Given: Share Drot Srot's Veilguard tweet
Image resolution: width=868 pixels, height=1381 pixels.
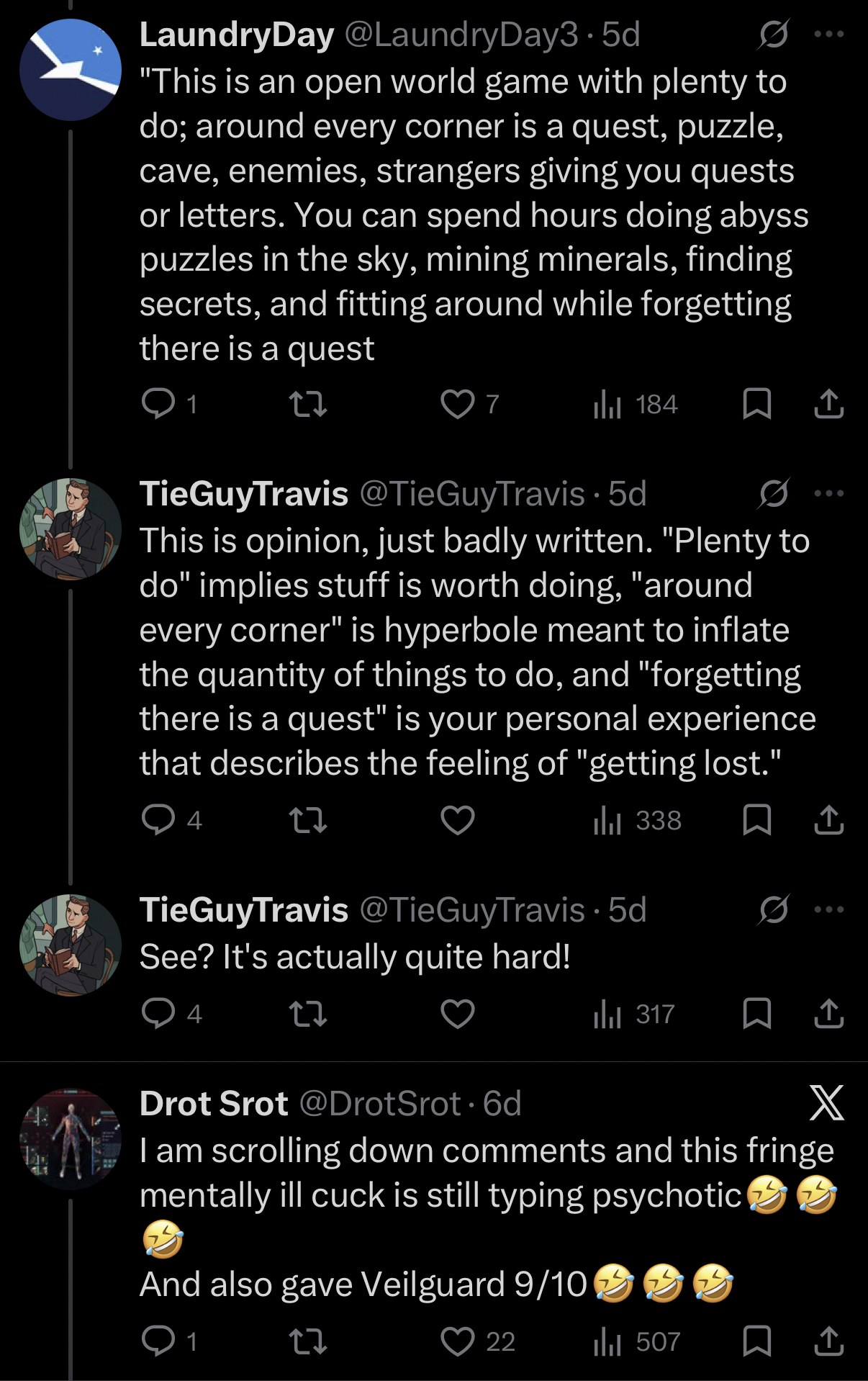Looking at the screenshot, I should click(828, 1341).
